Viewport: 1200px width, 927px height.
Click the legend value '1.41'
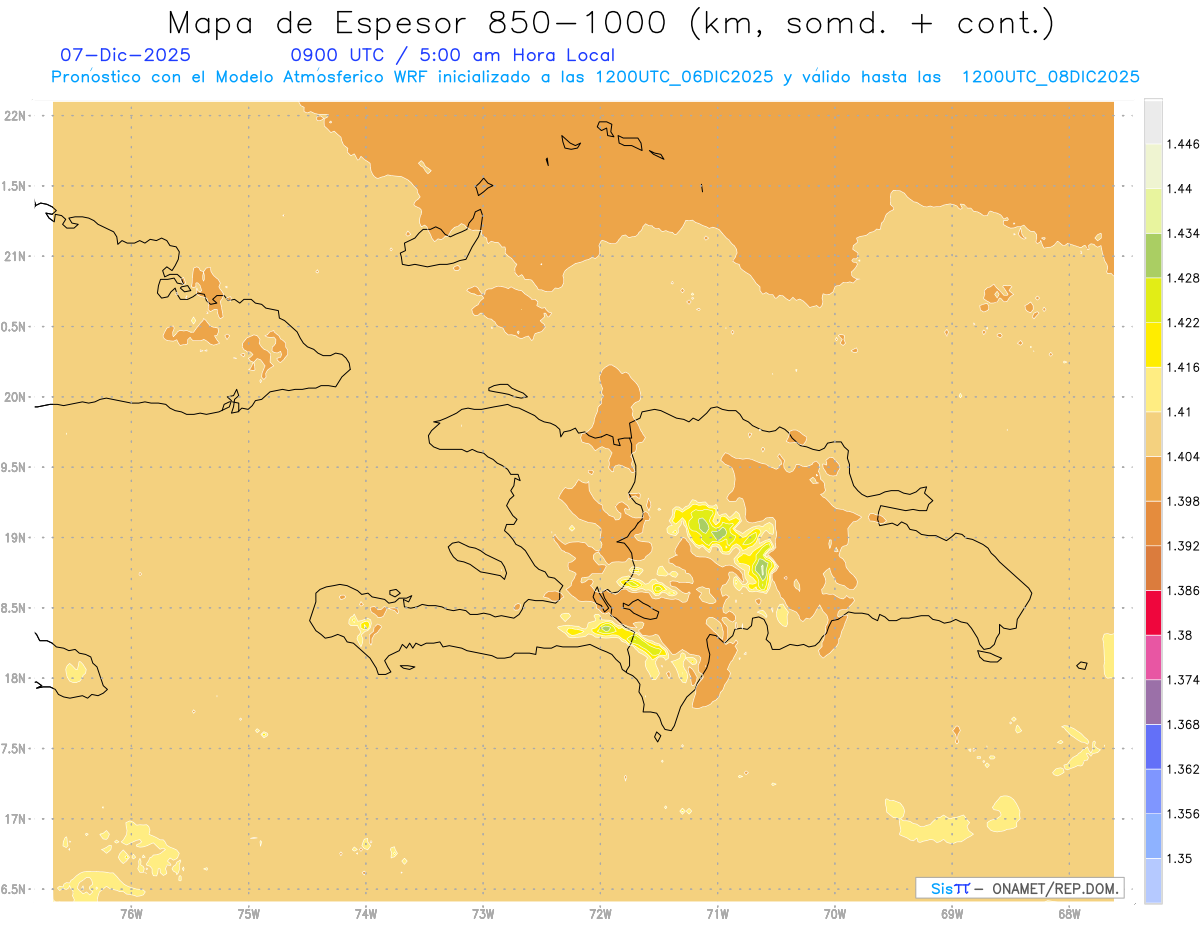[x=1180, y=412]
